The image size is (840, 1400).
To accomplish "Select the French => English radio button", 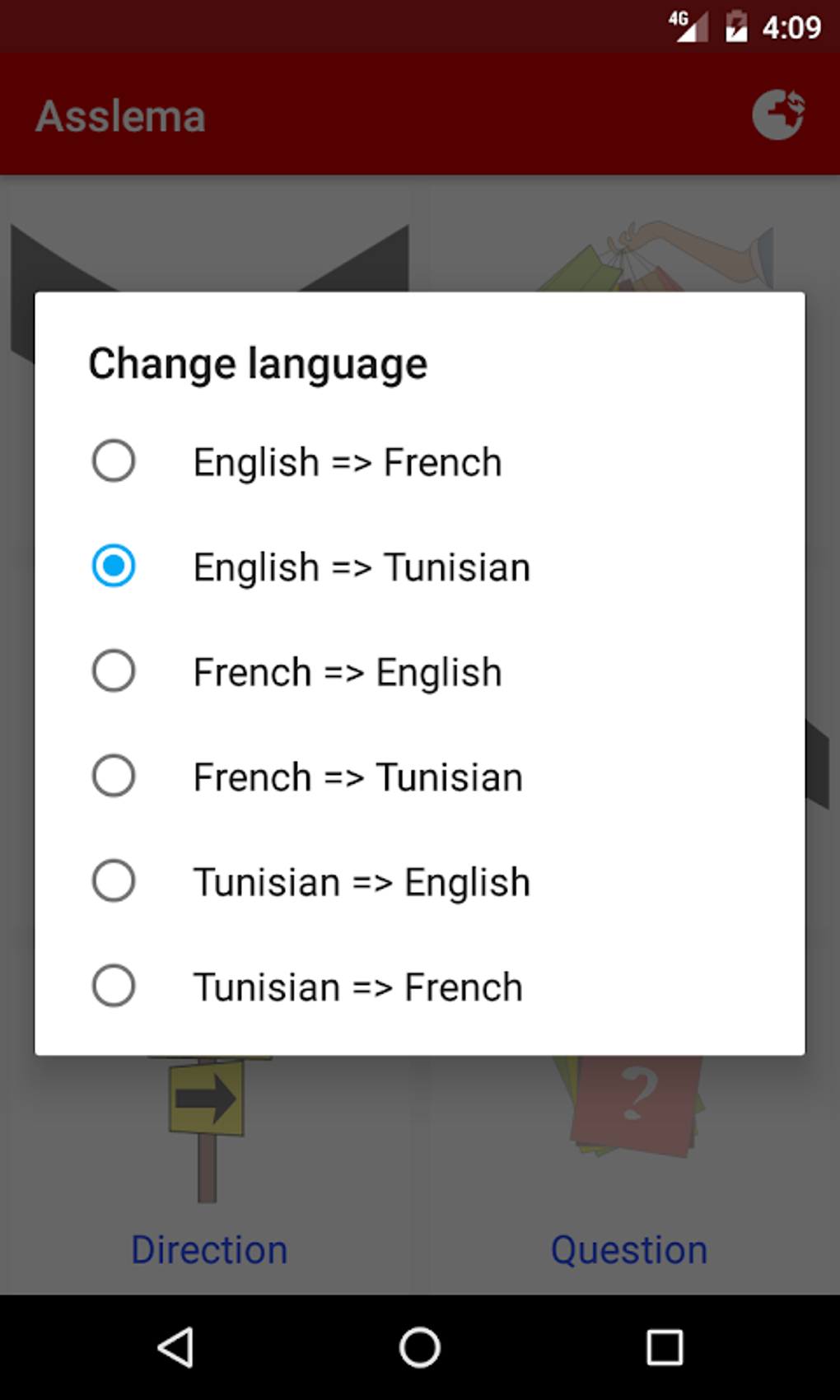I will pyautogui.click(x=114, y=671).
